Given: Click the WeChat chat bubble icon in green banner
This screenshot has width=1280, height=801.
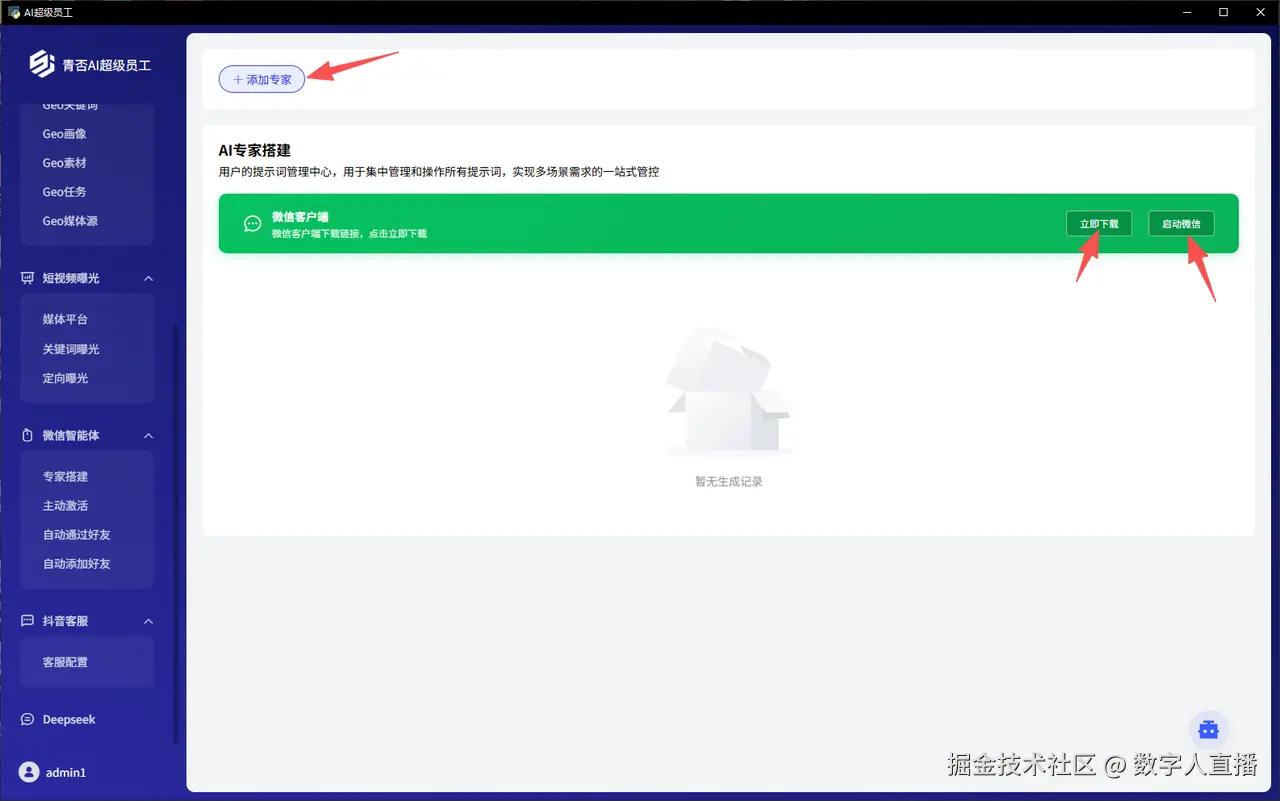Looking at the screenshot, I should point(253,224).
